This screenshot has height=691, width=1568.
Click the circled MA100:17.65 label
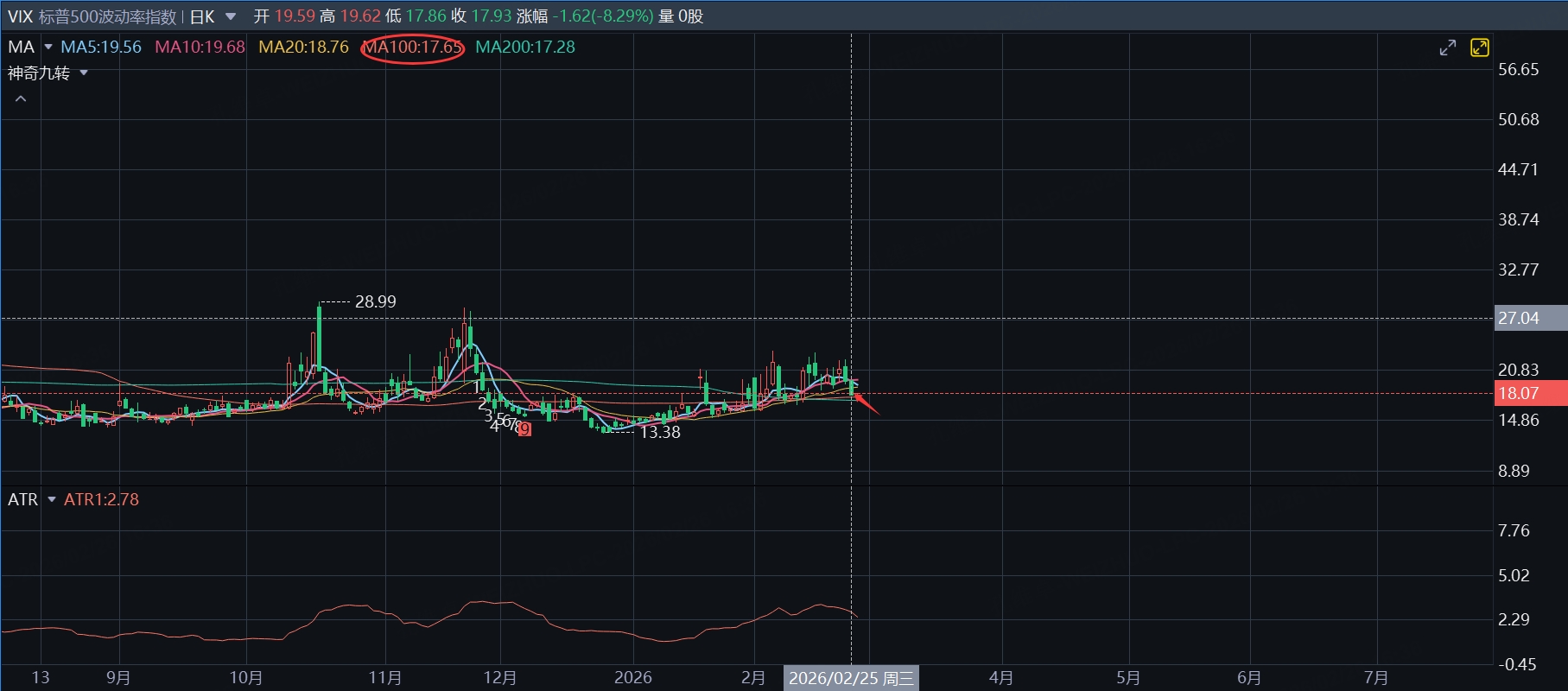coord(413,47)
